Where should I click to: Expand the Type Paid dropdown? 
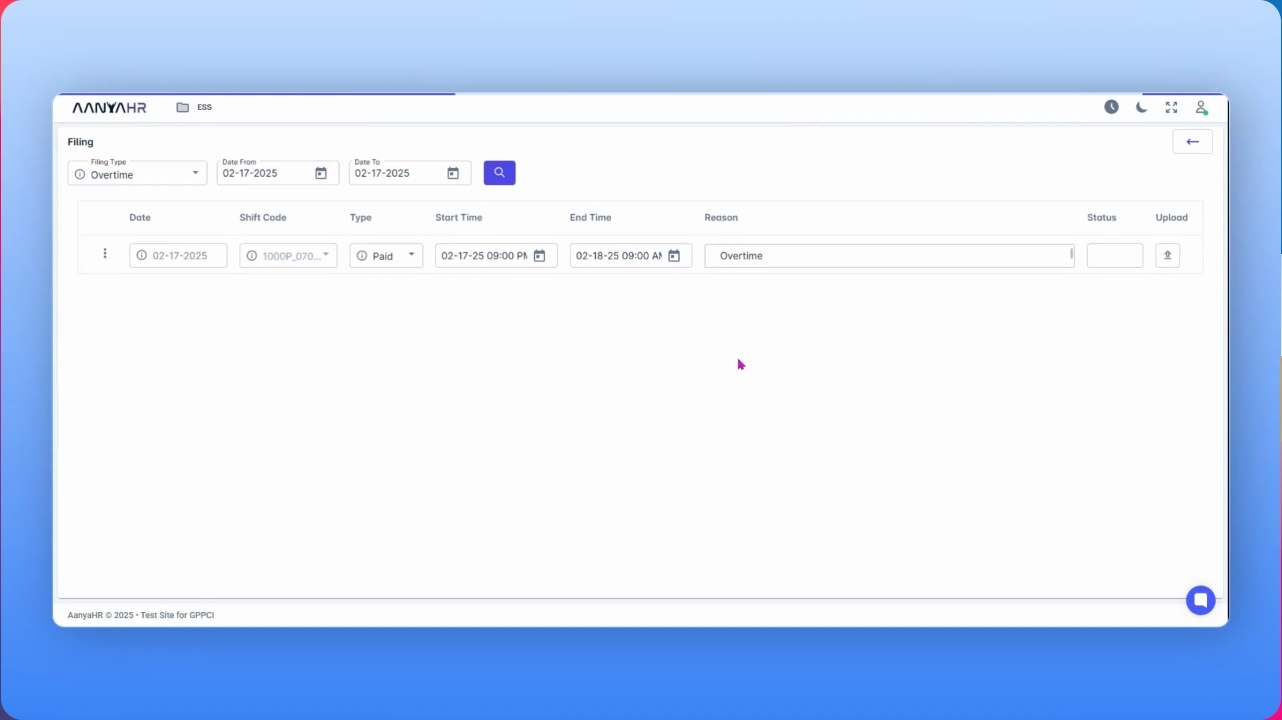[x=411, y=255]
